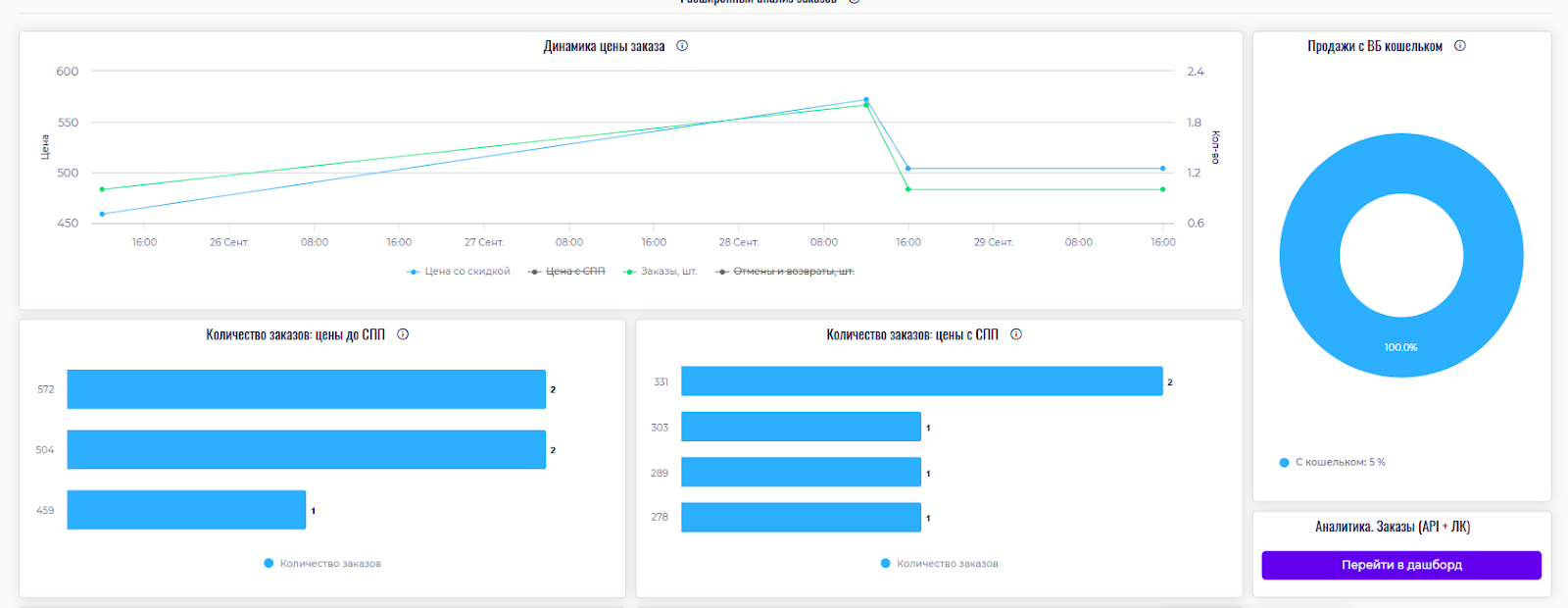Toggle Количество заказов legend in right bar chart
1568x608 pixels.
click(939, 564)
